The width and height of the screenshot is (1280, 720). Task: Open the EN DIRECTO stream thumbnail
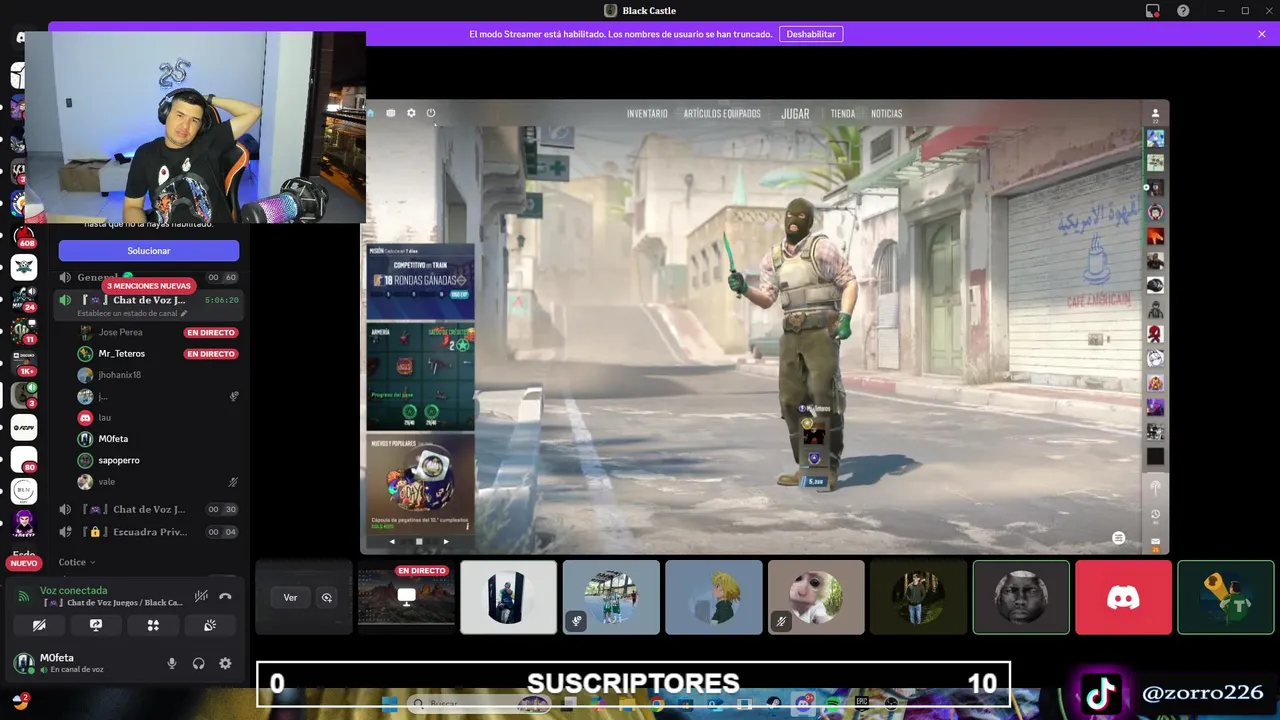coord(406,597)
